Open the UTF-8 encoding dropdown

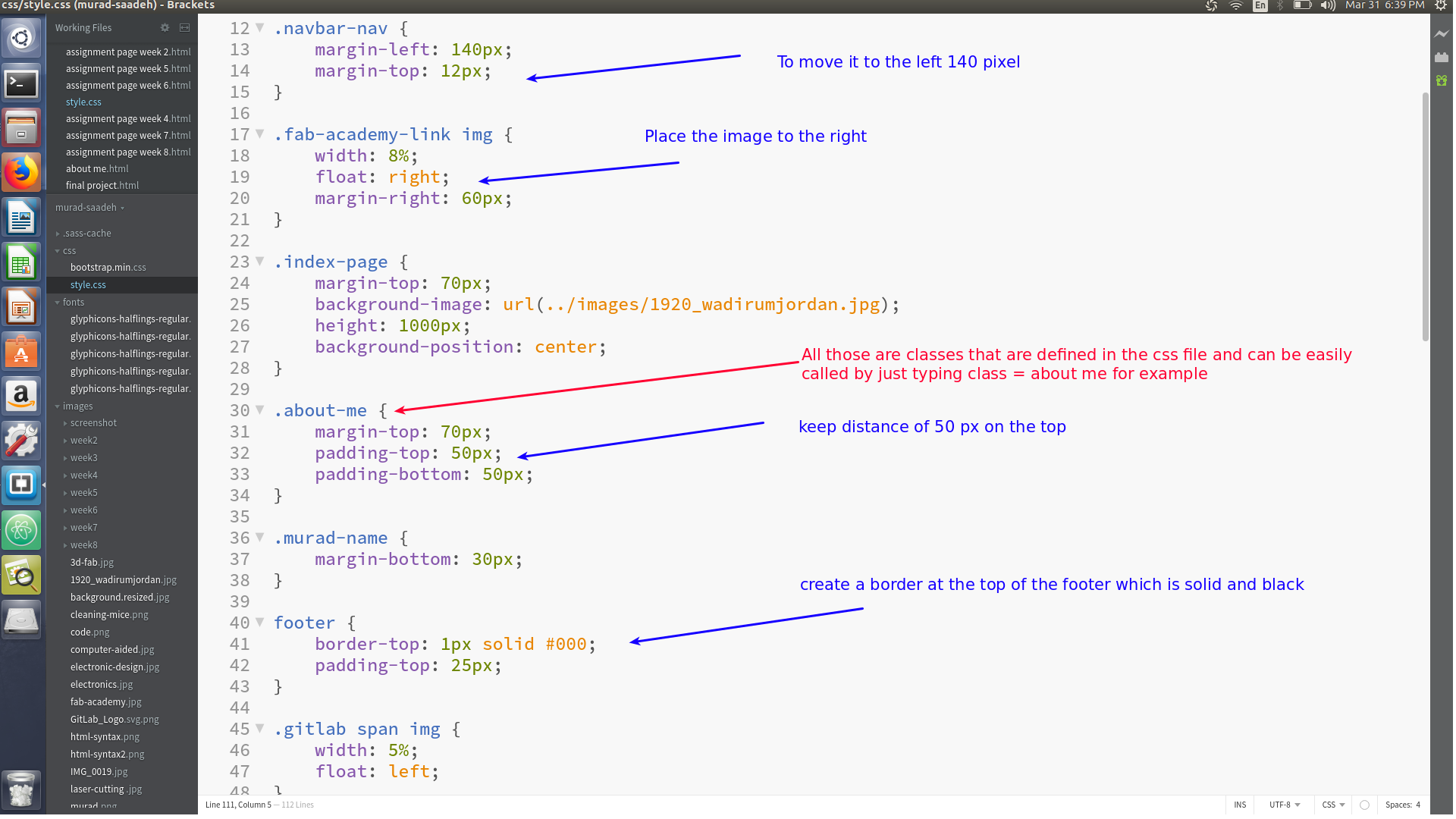(1285, 805)
